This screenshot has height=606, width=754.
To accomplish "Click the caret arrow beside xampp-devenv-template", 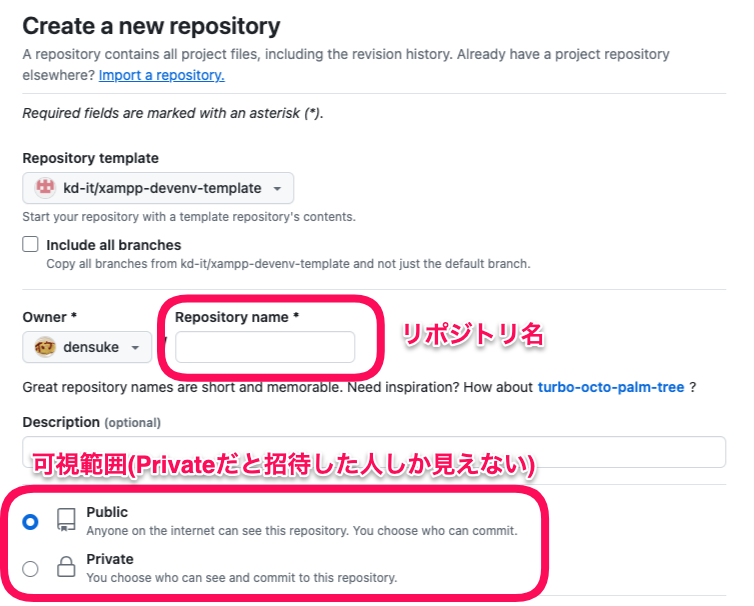I will point(277,189).
